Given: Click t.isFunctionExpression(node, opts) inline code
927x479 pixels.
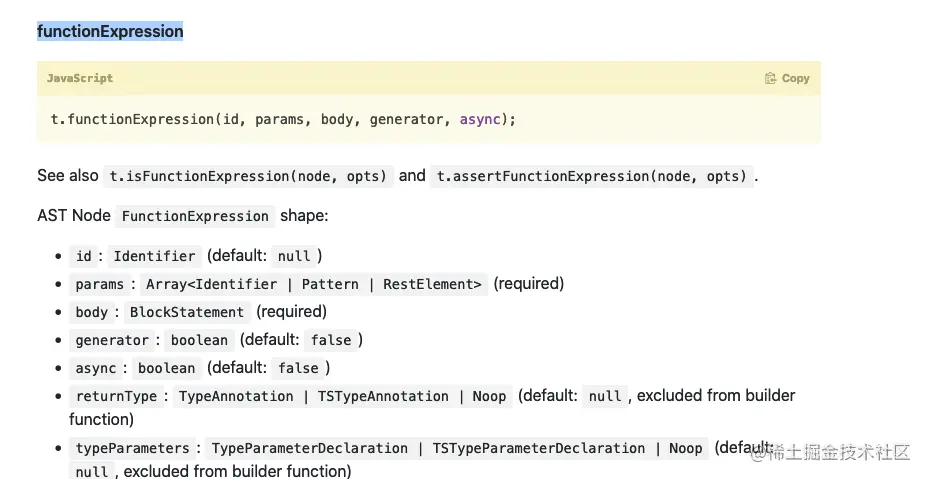Looking at the screenshot, I should click(247, 176).
